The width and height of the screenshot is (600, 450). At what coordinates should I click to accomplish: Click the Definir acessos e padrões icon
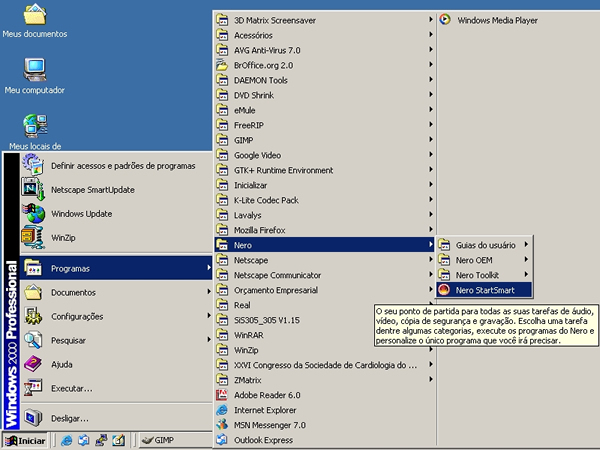point(33,165)
